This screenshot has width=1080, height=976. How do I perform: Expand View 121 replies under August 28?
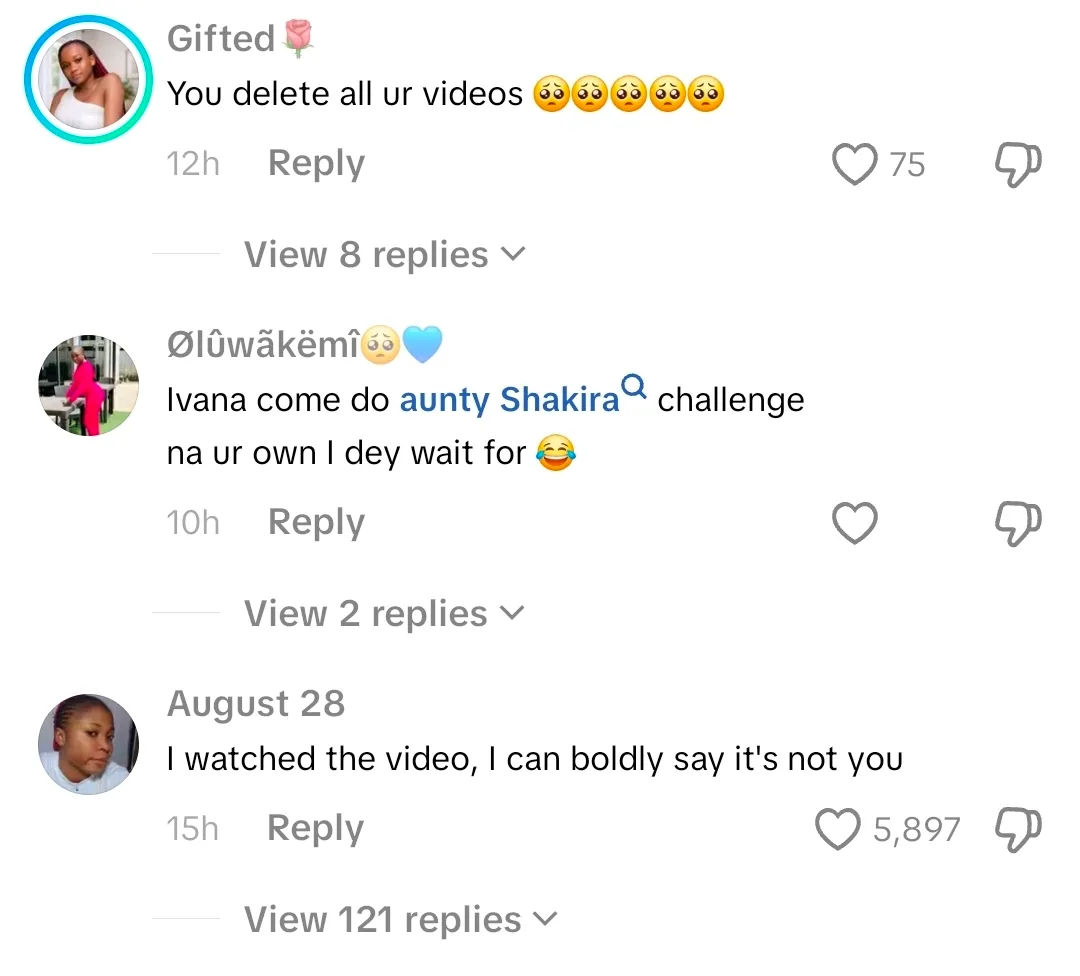[400, 920]
